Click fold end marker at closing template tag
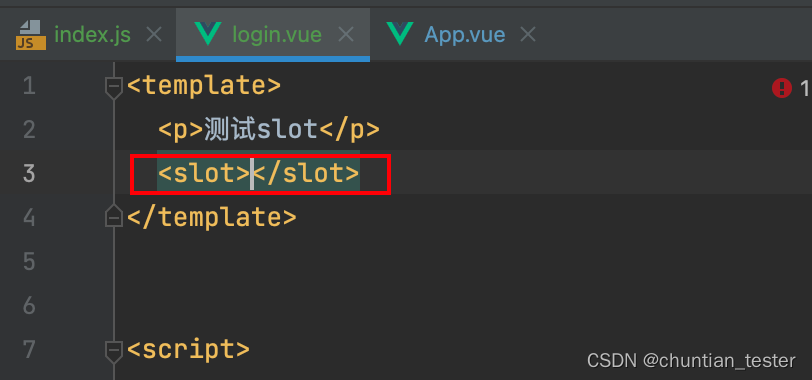This screenshot has height=380, width=812. pyautogui.click(x=113, y=216)
